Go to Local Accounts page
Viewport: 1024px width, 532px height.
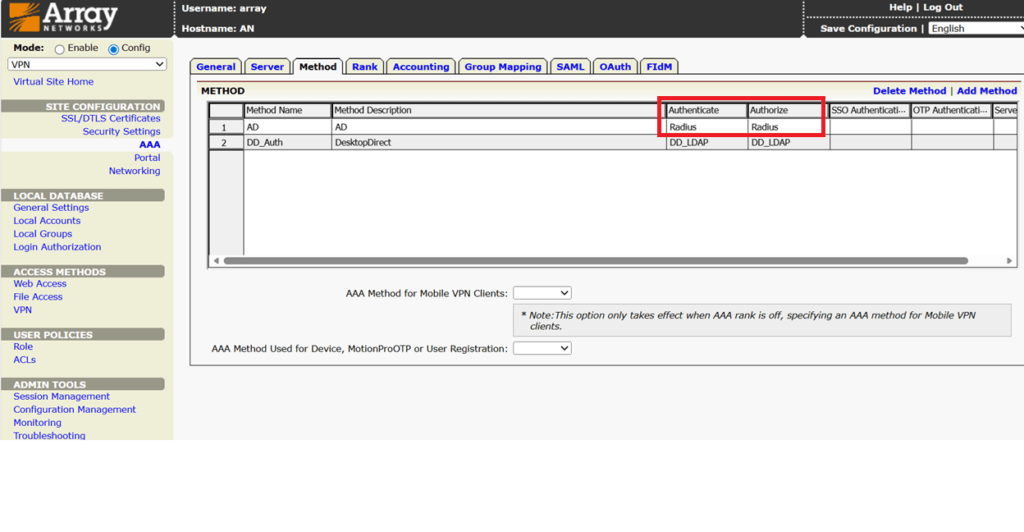(x=47, y=221)
